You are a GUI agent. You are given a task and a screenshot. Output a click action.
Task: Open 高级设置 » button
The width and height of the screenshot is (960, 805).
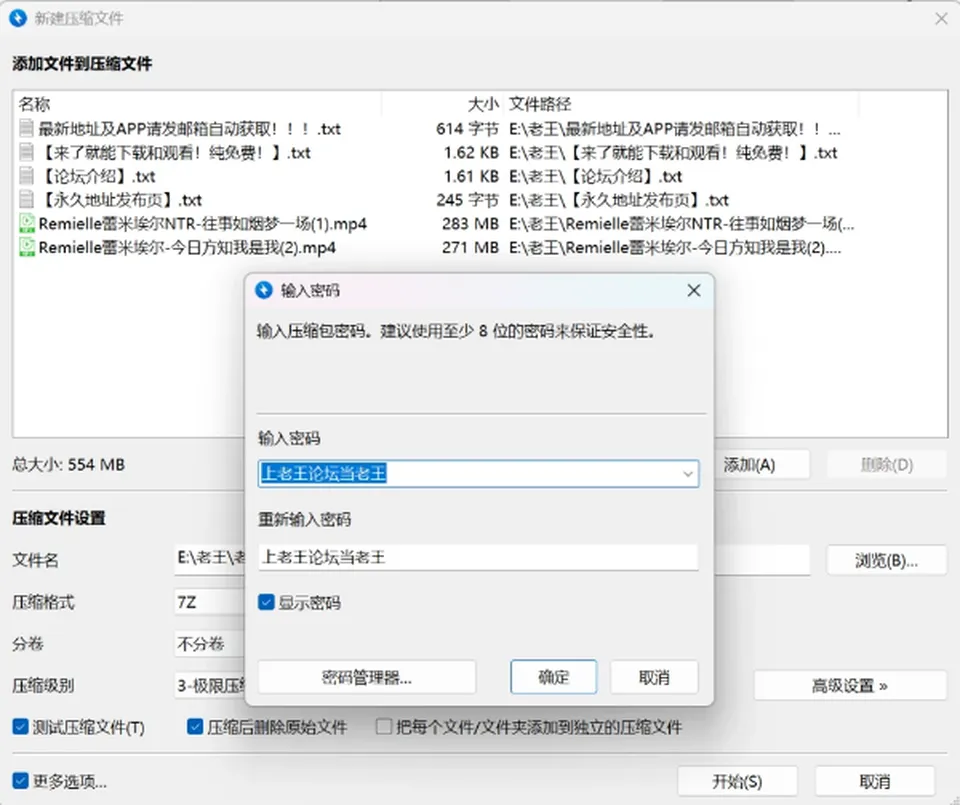pos(850,686)
